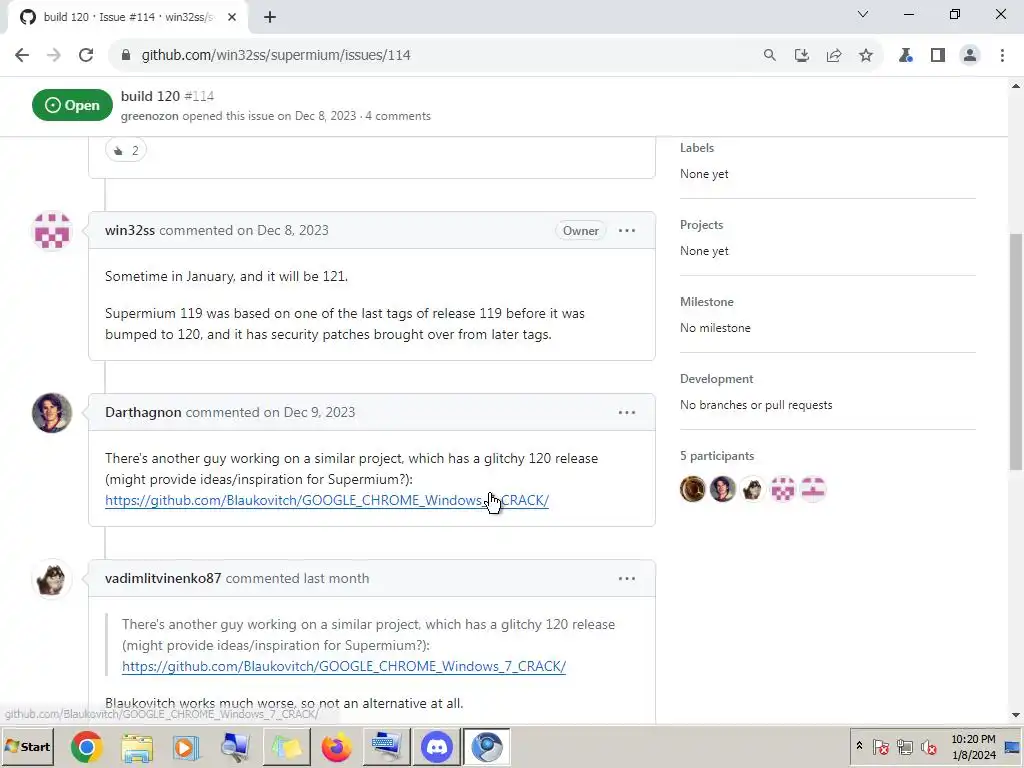The image size is (1024, 768).
Task: Open the Windows Start button
Action: click(27, 747)
